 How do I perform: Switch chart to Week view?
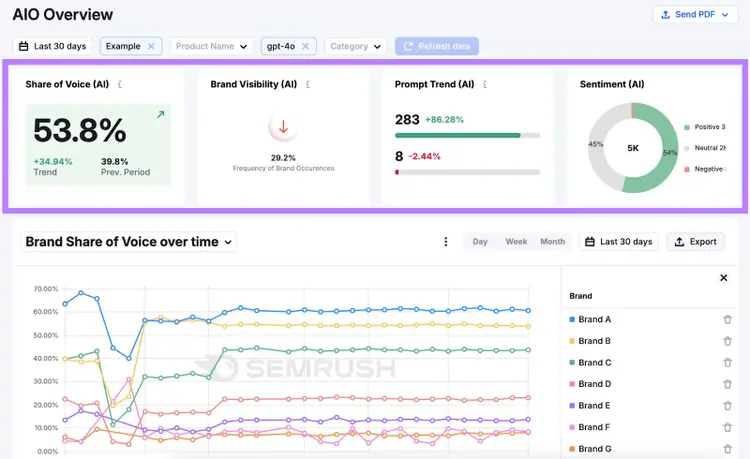(516, 242)
